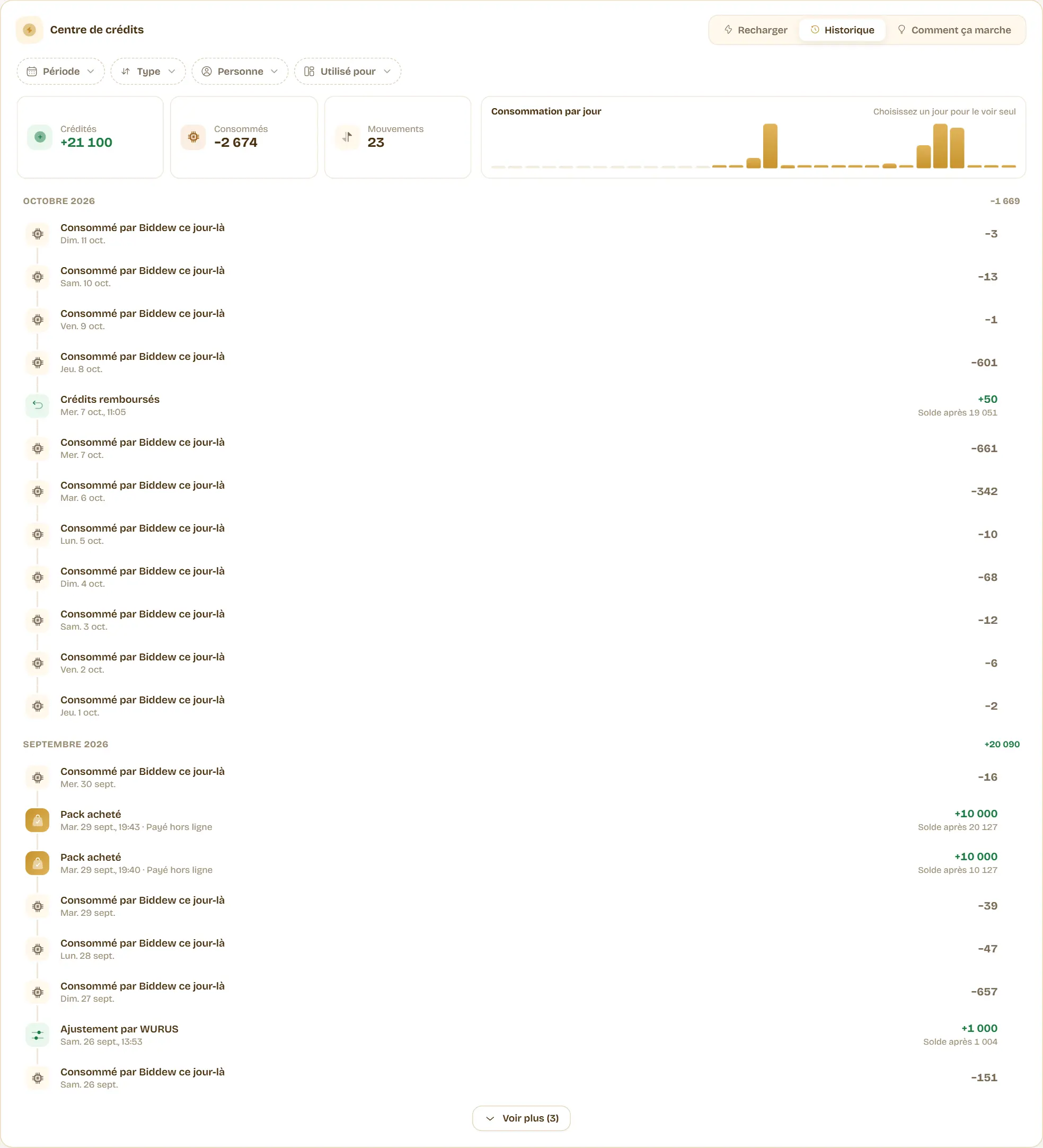
Task: Open the Crédits remboursés +50 entry
Action: point(521,405)
